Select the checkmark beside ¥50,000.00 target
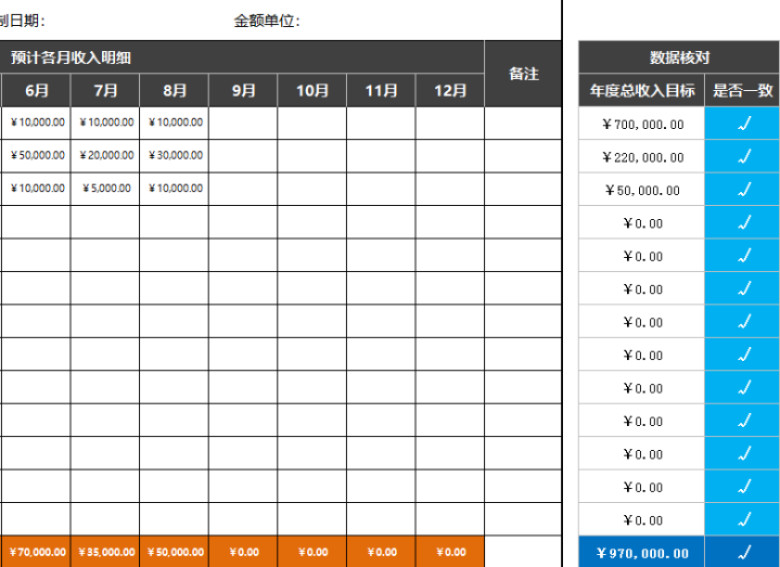The height and width of the screenshot is (567, 780). tap(744, 189)
